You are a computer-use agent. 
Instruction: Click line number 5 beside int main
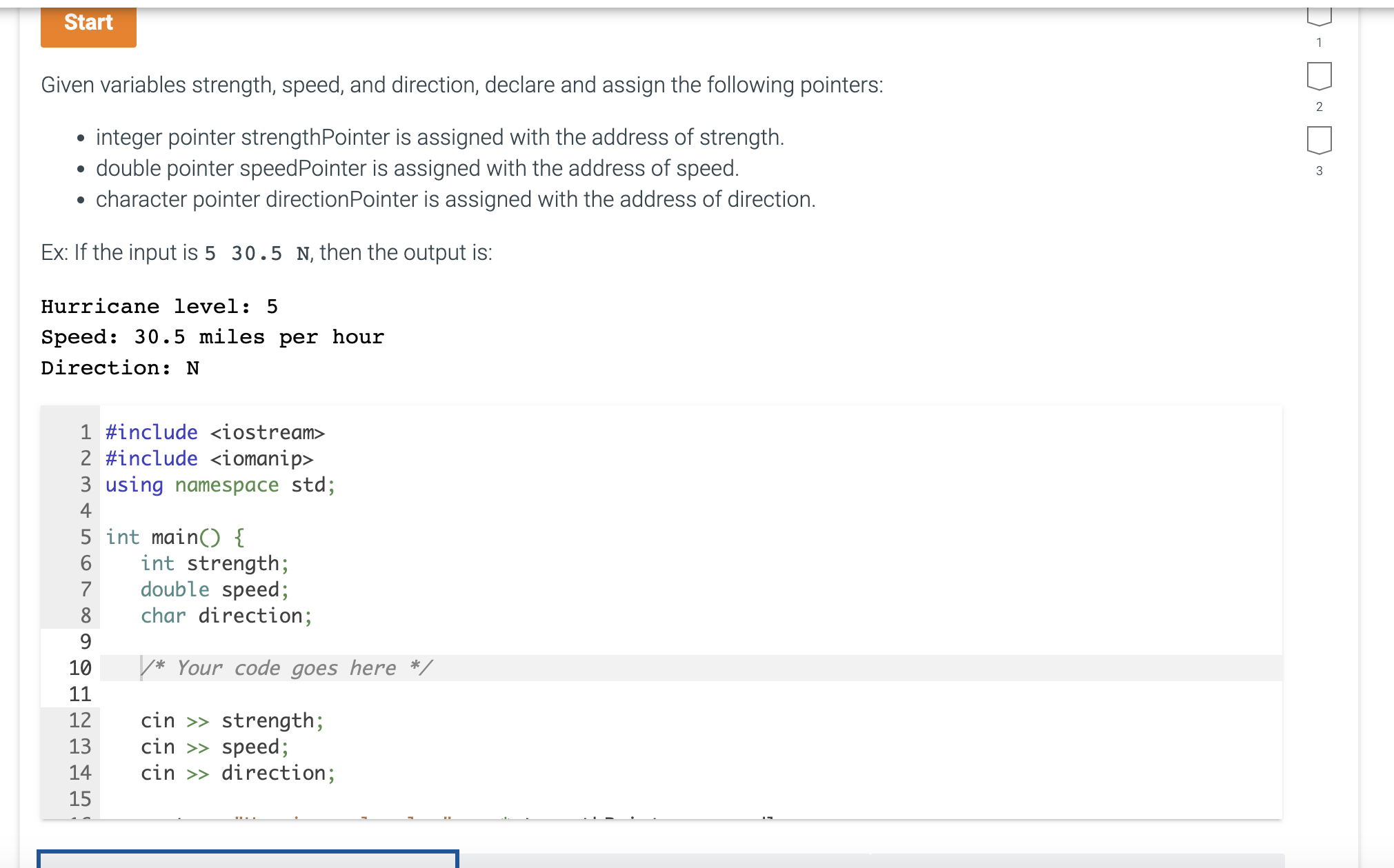pos(85,537)
